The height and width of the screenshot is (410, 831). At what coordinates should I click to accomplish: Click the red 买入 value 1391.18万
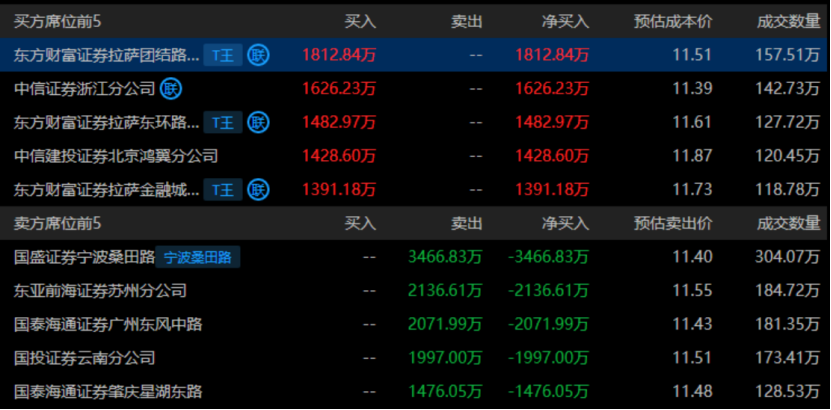(339, 189)
